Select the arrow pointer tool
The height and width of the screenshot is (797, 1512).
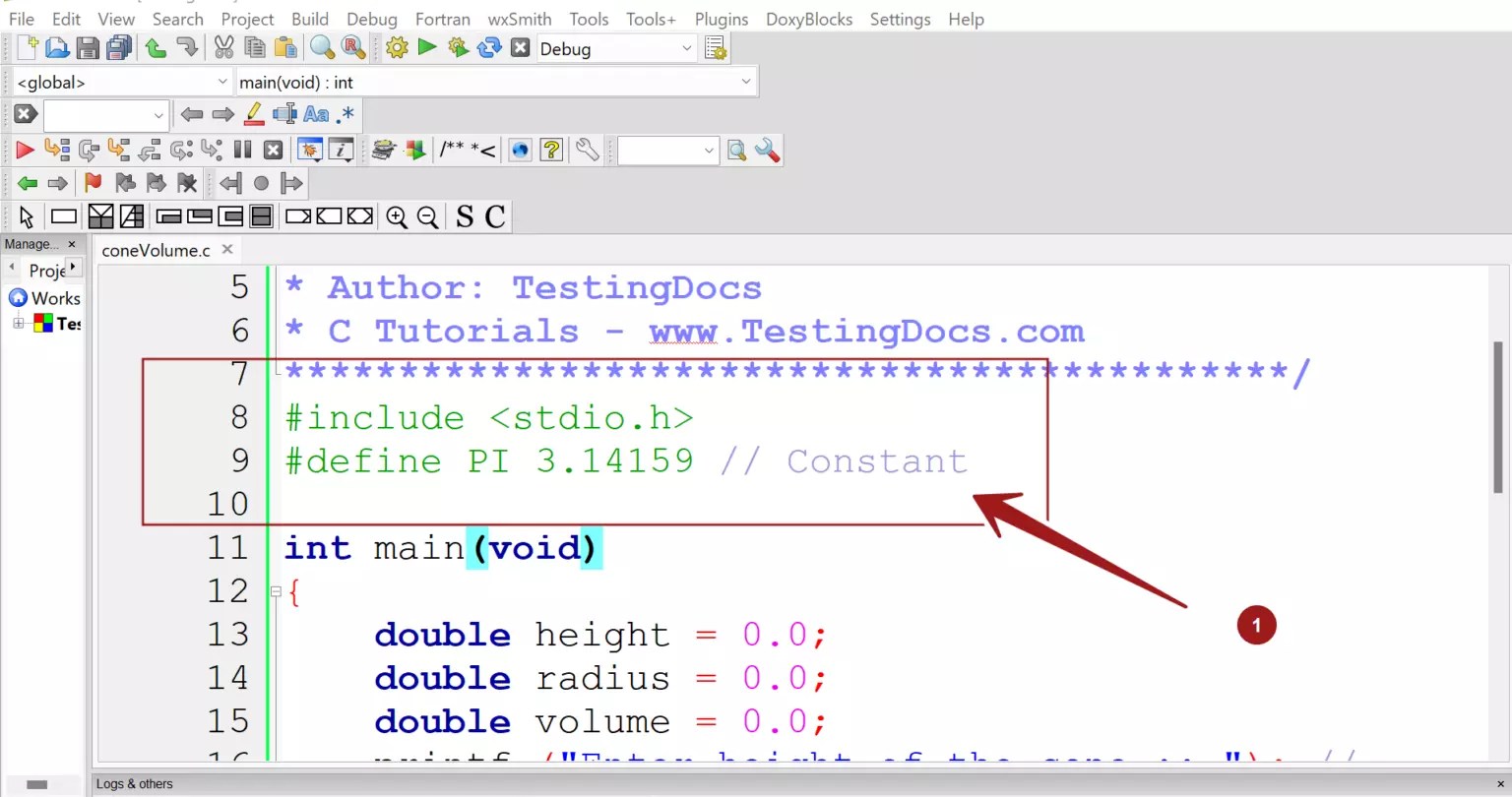[27, 215]
